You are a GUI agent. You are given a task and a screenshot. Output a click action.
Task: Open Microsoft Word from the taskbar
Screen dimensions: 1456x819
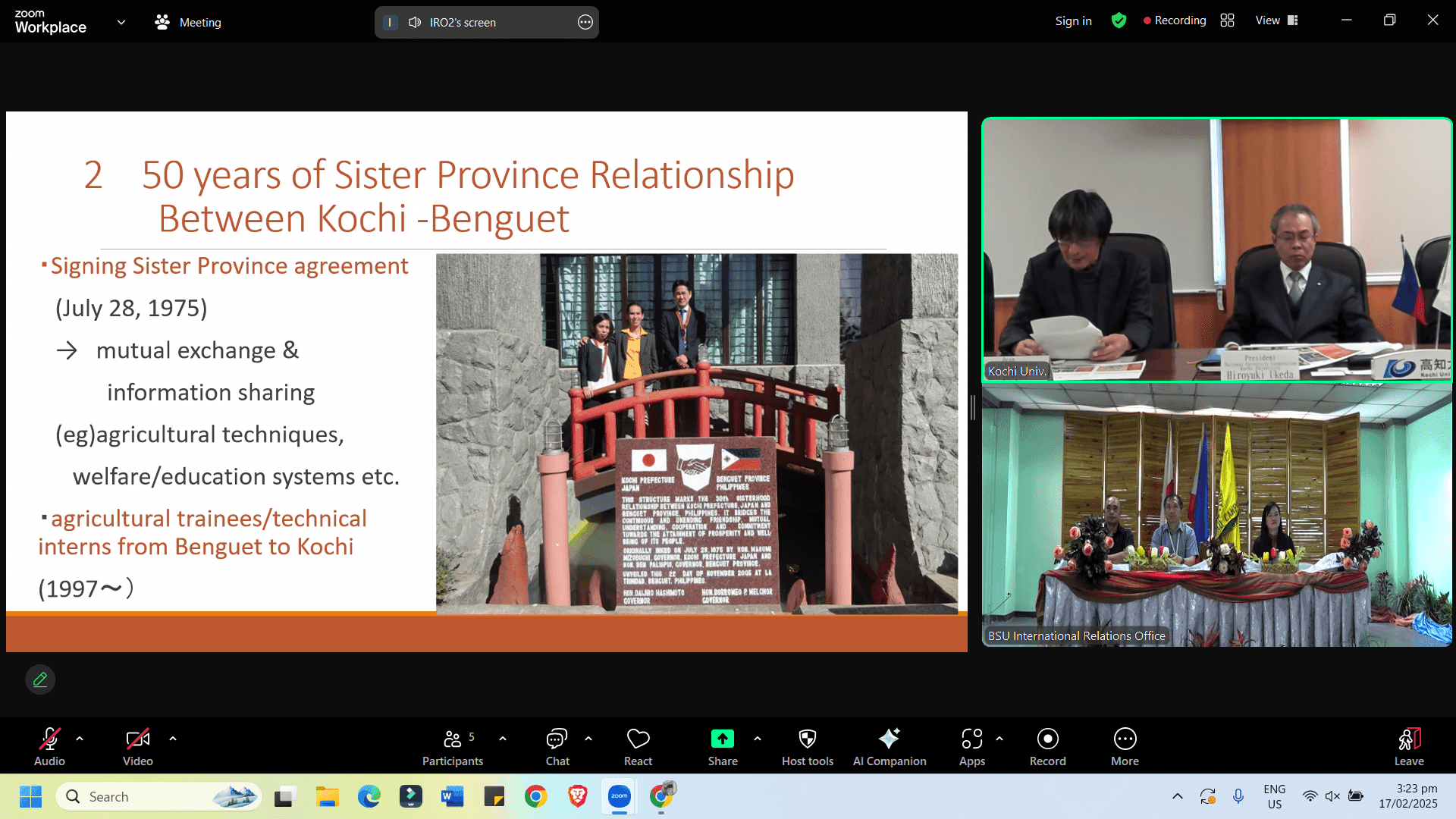click(452, 796)
